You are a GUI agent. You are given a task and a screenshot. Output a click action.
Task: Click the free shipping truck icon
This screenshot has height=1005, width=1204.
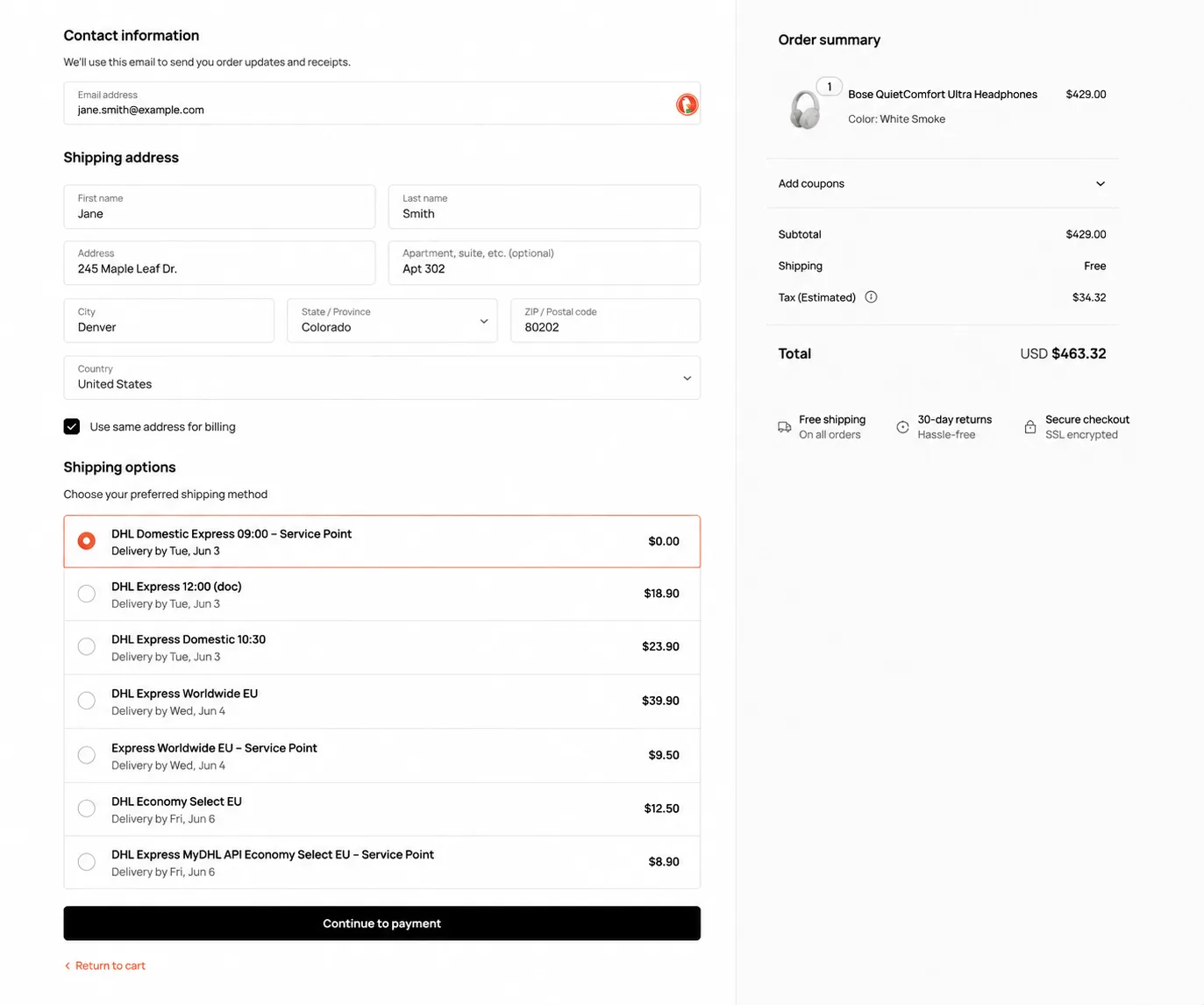(785, 427)
